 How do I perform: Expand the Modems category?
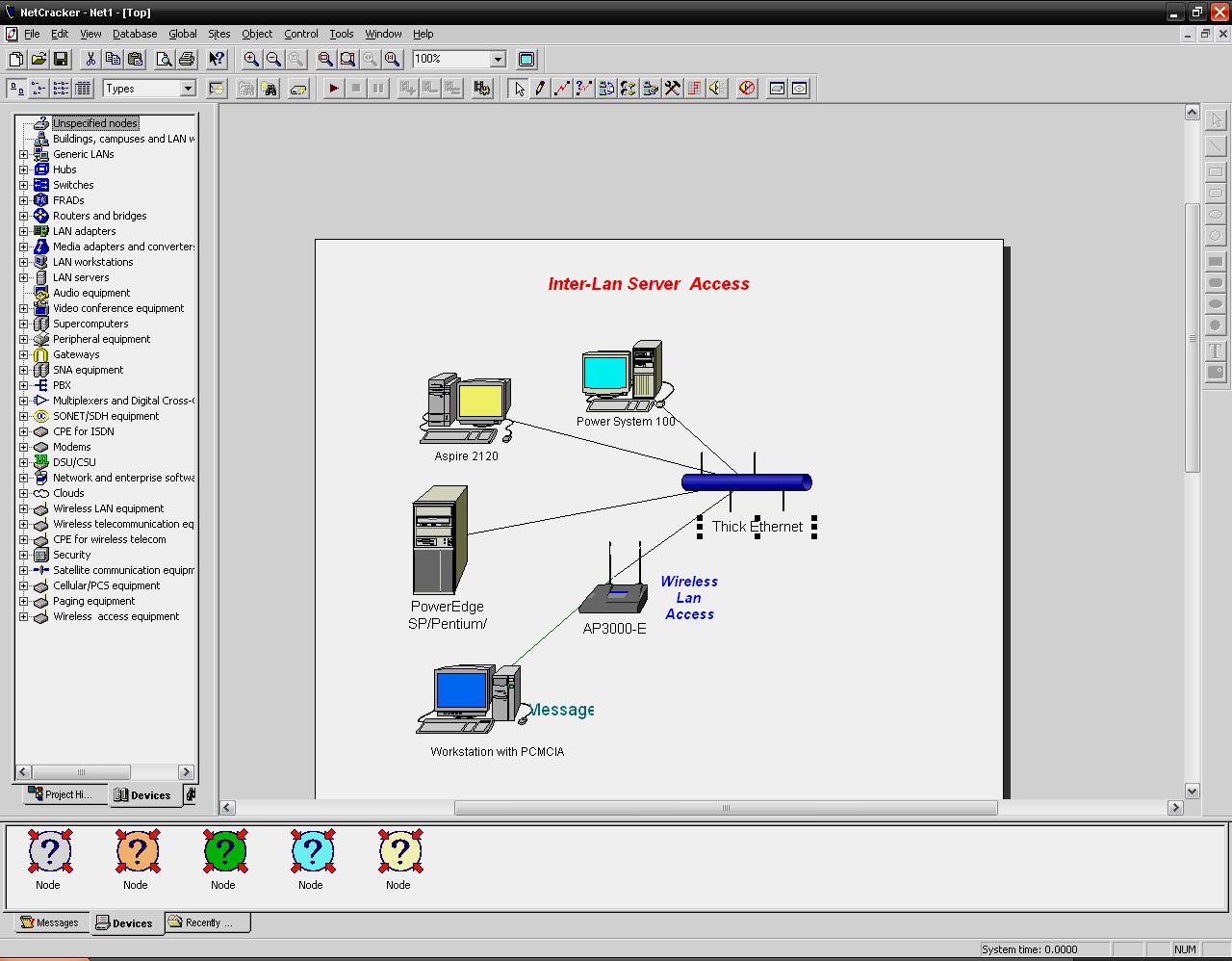(x=24, y=447)
